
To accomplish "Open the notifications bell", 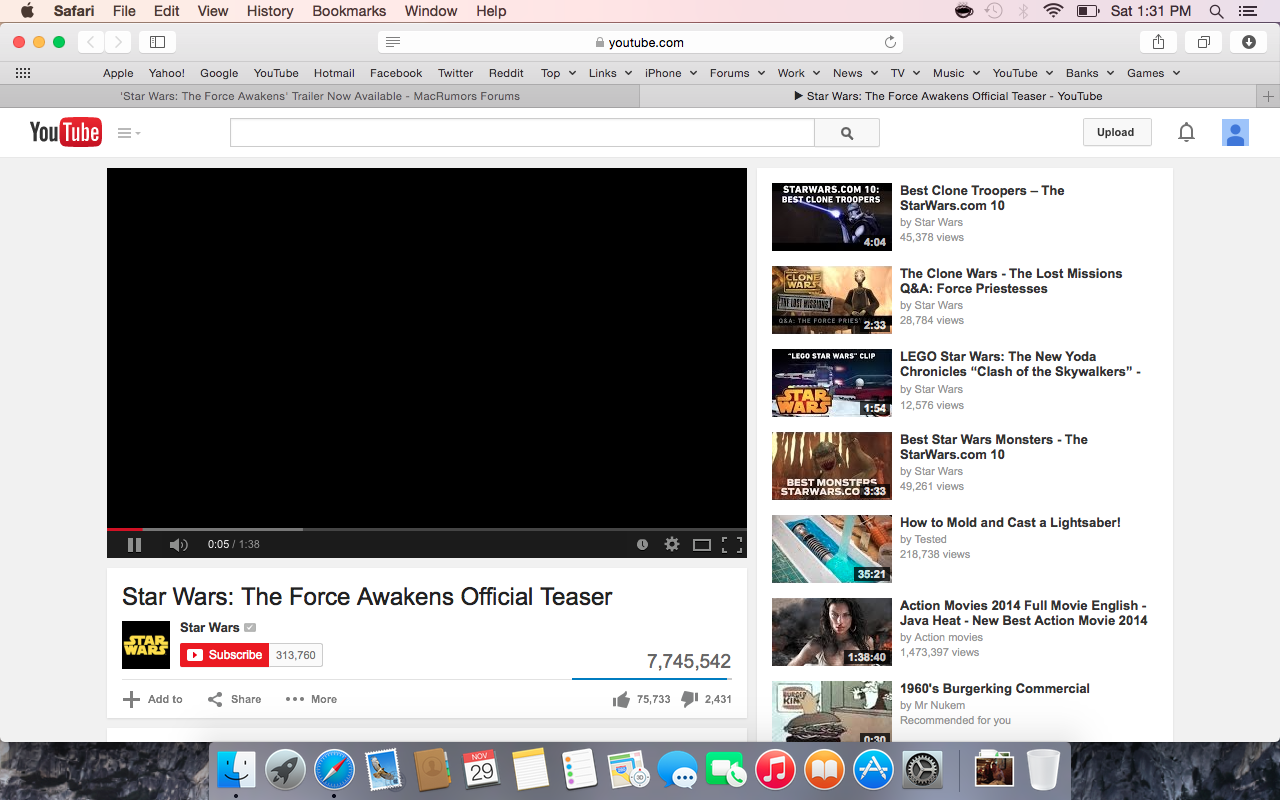I will point(1186,132).
